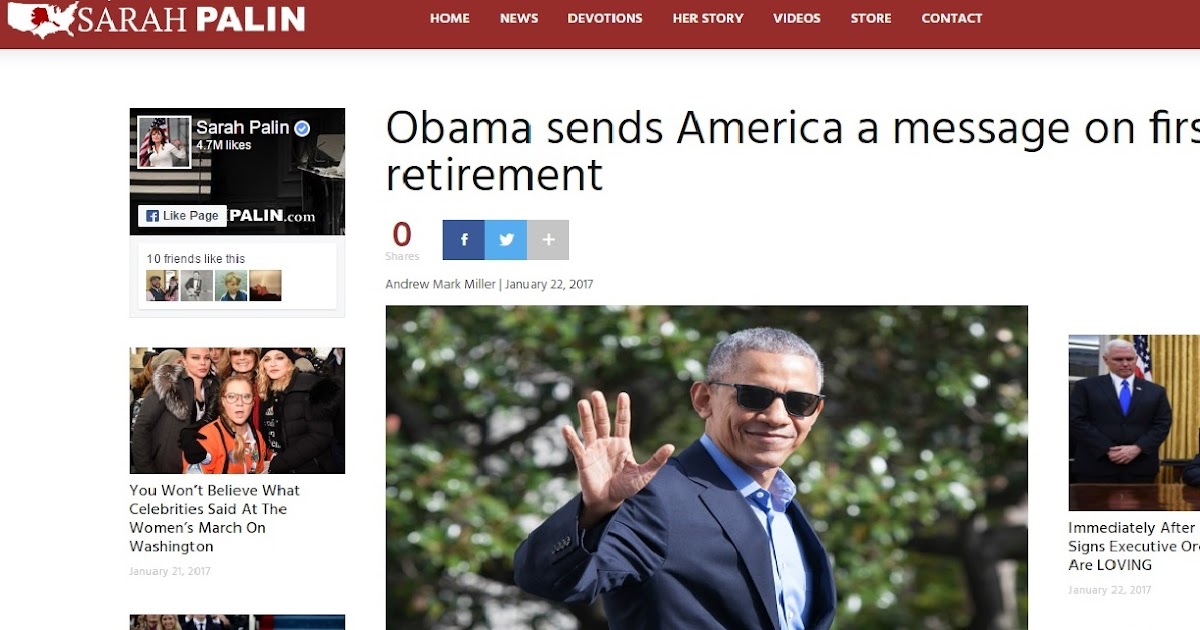Go to the NEWS section

(519, 18)
